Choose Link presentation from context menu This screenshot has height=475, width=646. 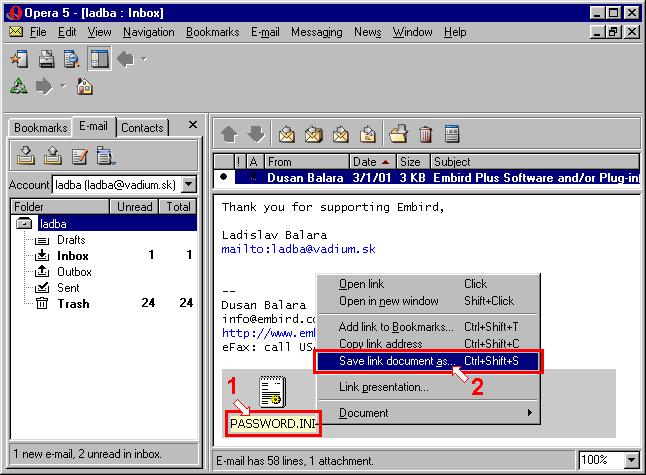[428, 387]
